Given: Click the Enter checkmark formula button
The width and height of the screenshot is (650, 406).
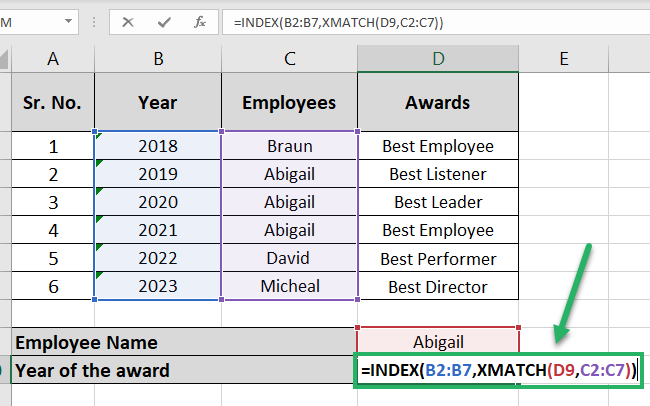Looking at the screenshot, I should [164, 22].
